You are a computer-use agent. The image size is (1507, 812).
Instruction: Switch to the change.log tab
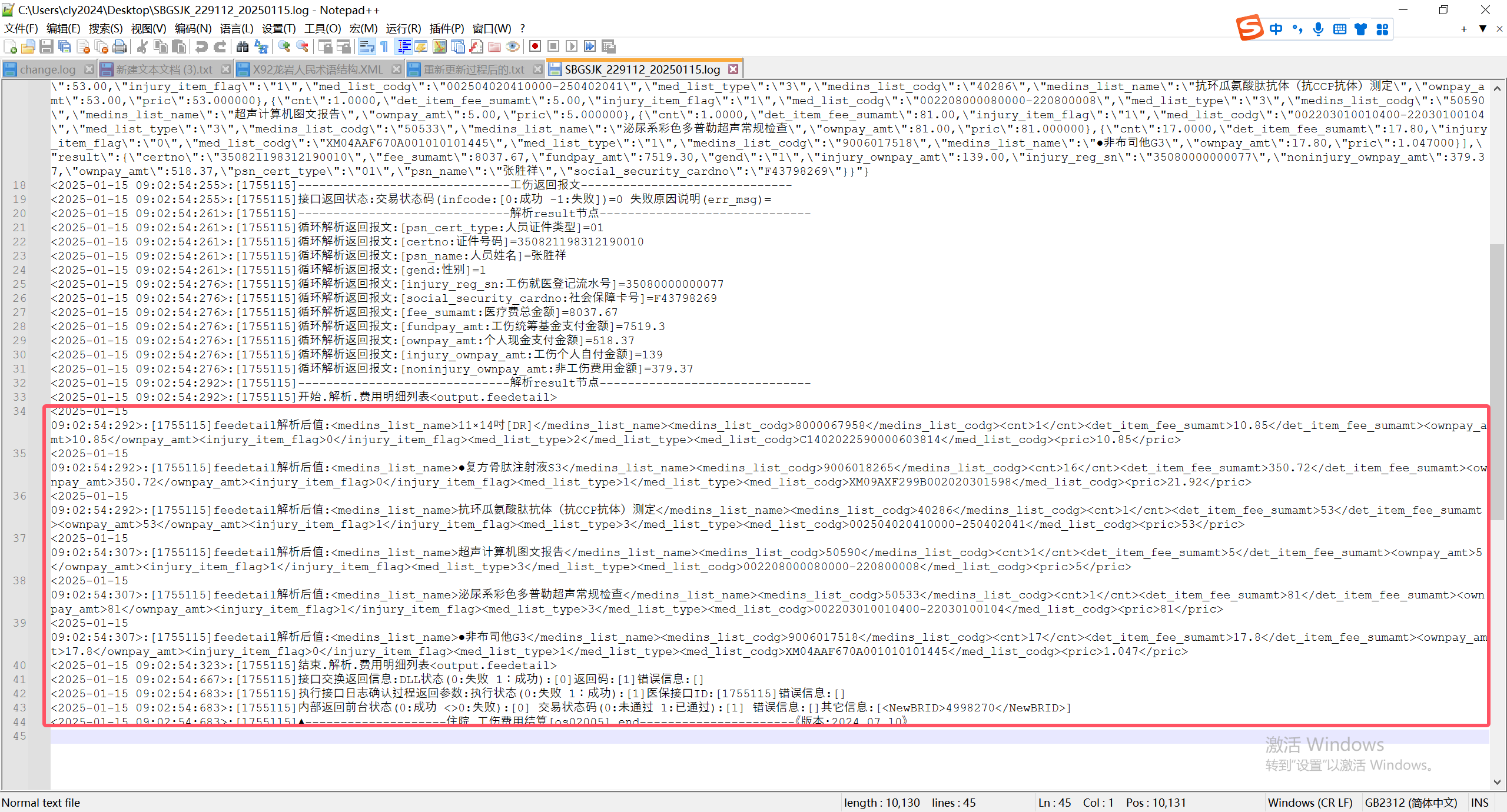coord(47,69)
